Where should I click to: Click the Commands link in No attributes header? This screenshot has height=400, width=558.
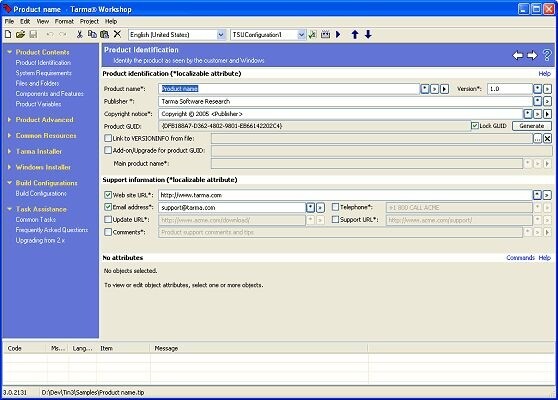[x=520, y=258]
